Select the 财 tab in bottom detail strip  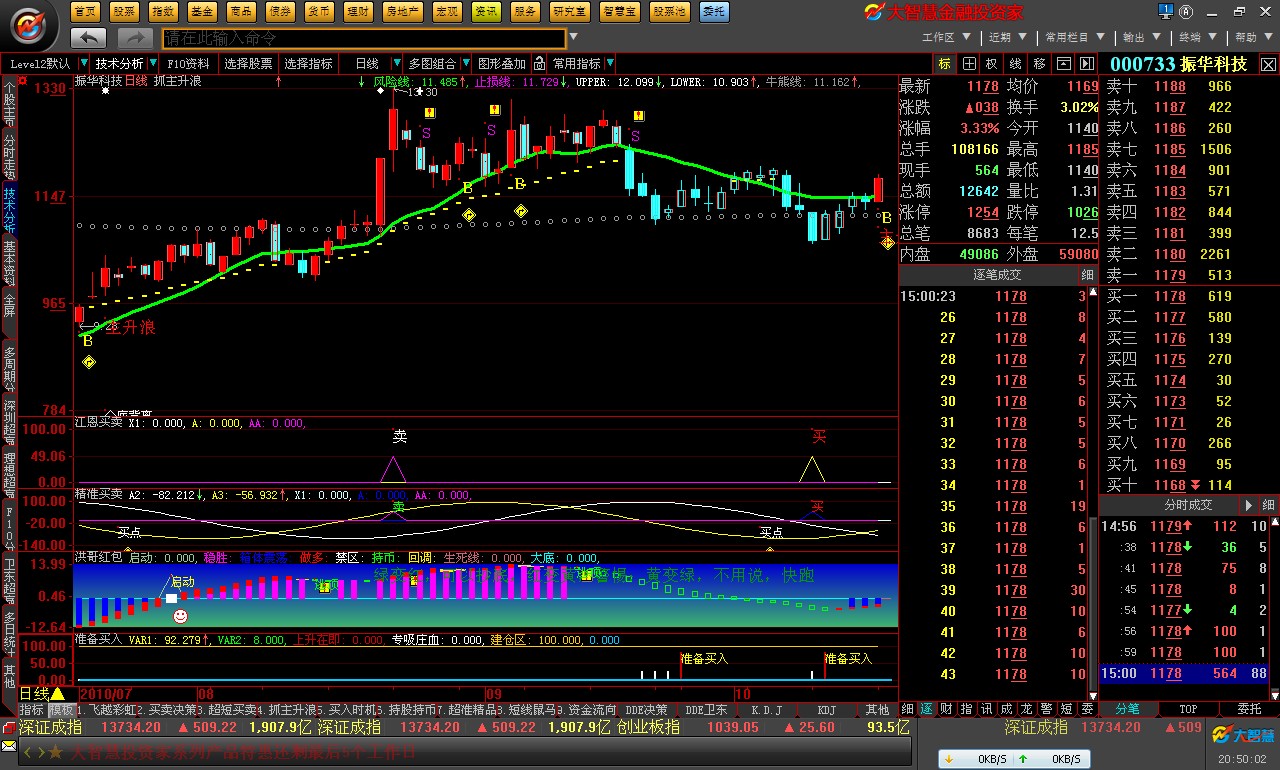[945, 709]
